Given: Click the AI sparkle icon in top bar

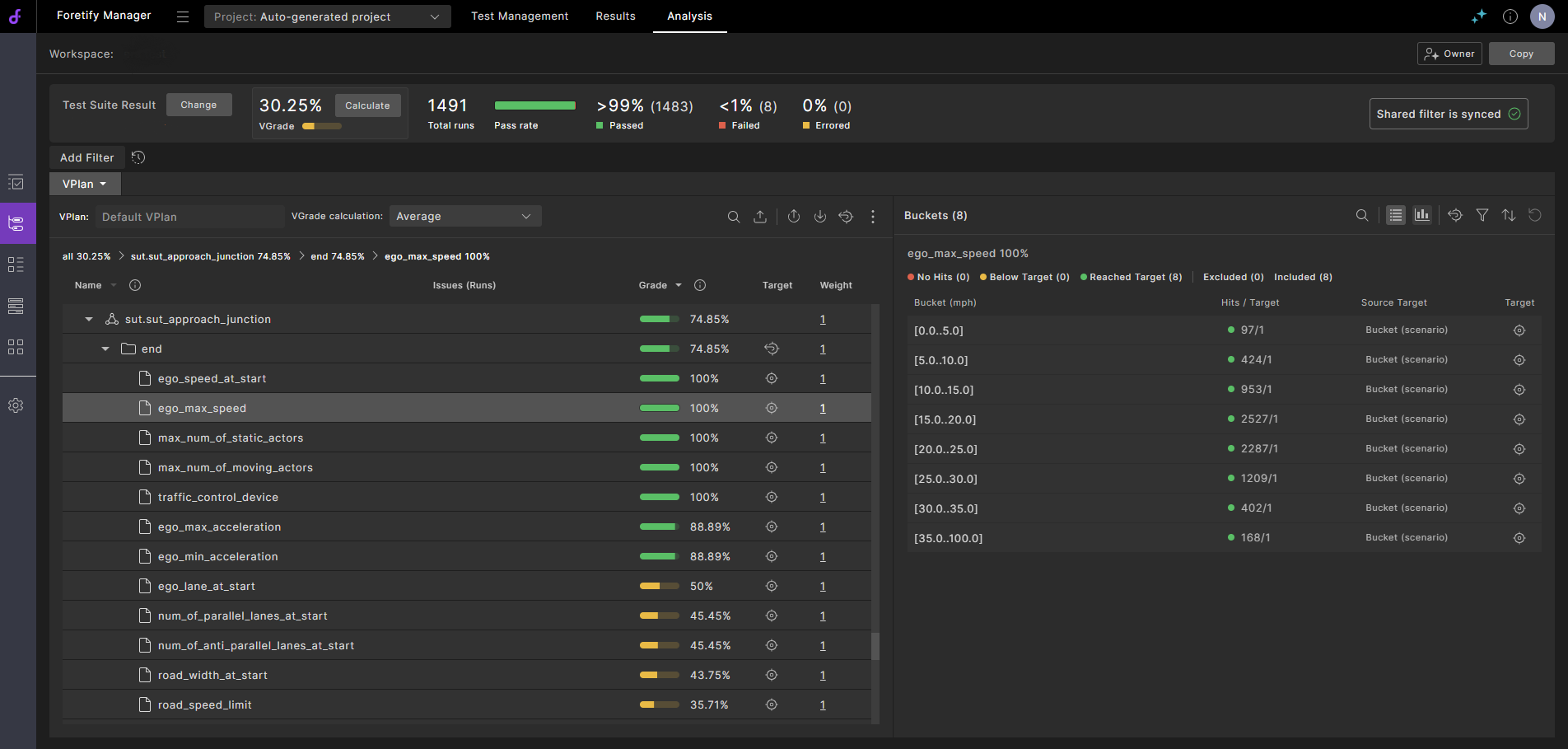Looking at the screenshot, I should tap(1479, 16).
